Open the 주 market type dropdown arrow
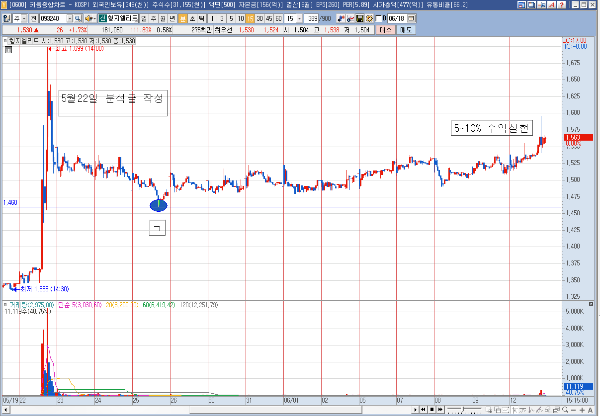The width and height of the screenshot is (600, 418). (x=24, y=18)
